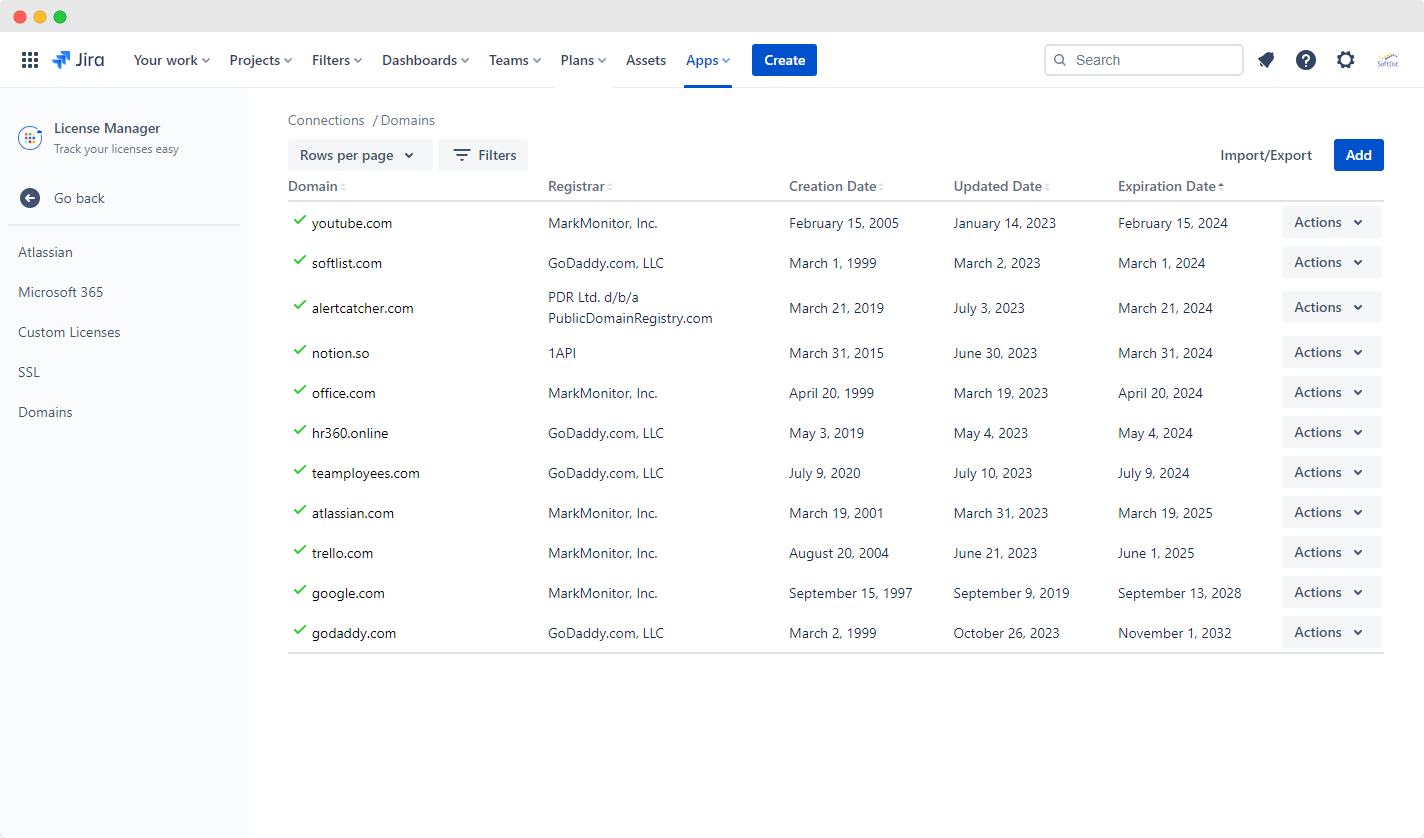Viewport: 1424px width, 838px height.
Task: Click the green checkmark beside youtube.com
Action: 299,221
